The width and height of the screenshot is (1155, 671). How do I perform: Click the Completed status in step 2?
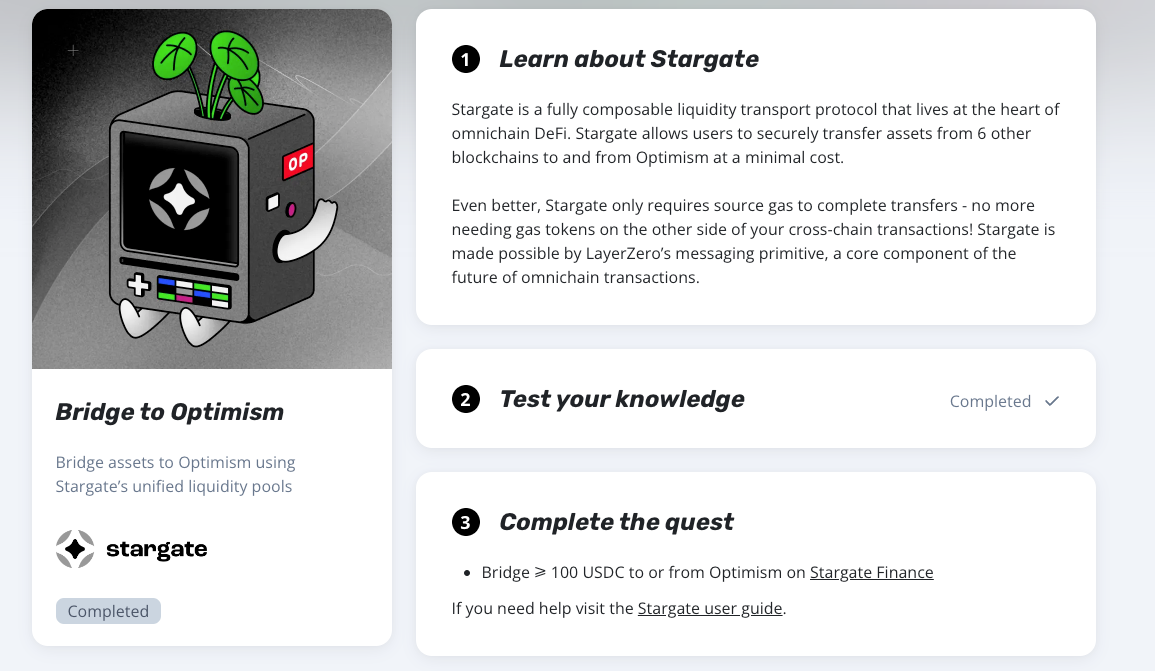[990, 401]
